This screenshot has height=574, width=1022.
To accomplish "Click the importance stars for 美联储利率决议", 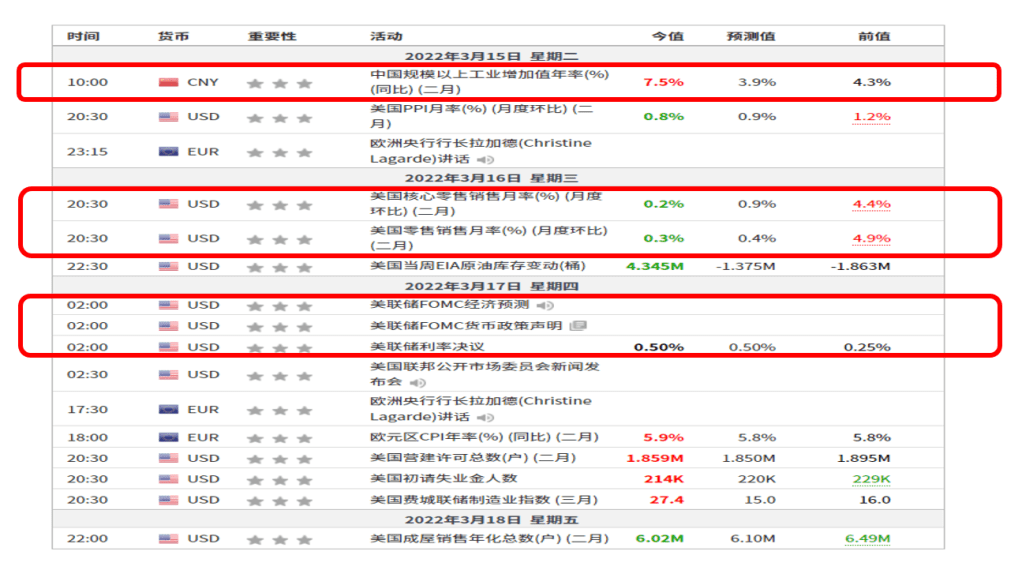I will (x=280, y=347).
